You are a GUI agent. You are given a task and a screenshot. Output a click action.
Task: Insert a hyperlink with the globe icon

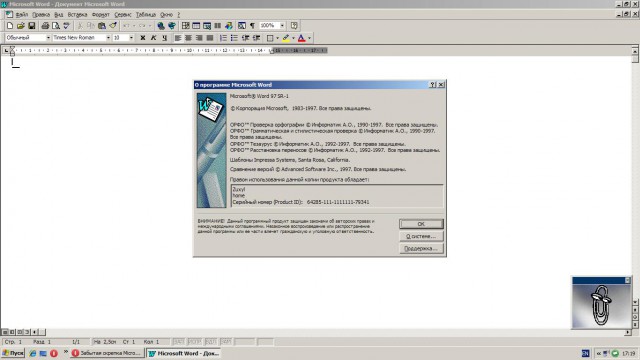point(161,26)
